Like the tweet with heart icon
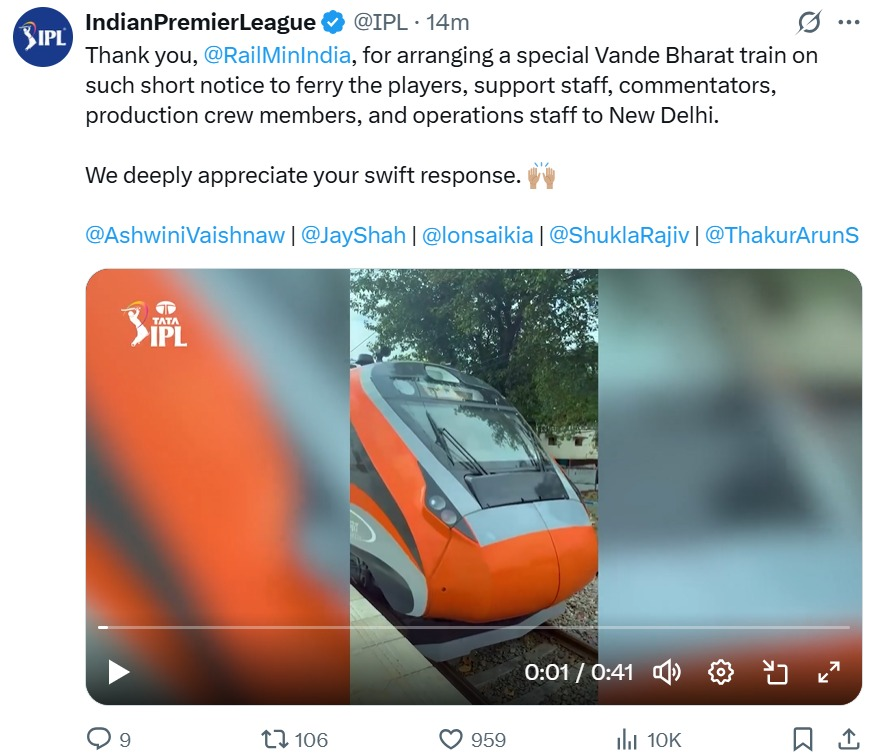This screenshot has width=874, height=756. [x=451, y=739]
